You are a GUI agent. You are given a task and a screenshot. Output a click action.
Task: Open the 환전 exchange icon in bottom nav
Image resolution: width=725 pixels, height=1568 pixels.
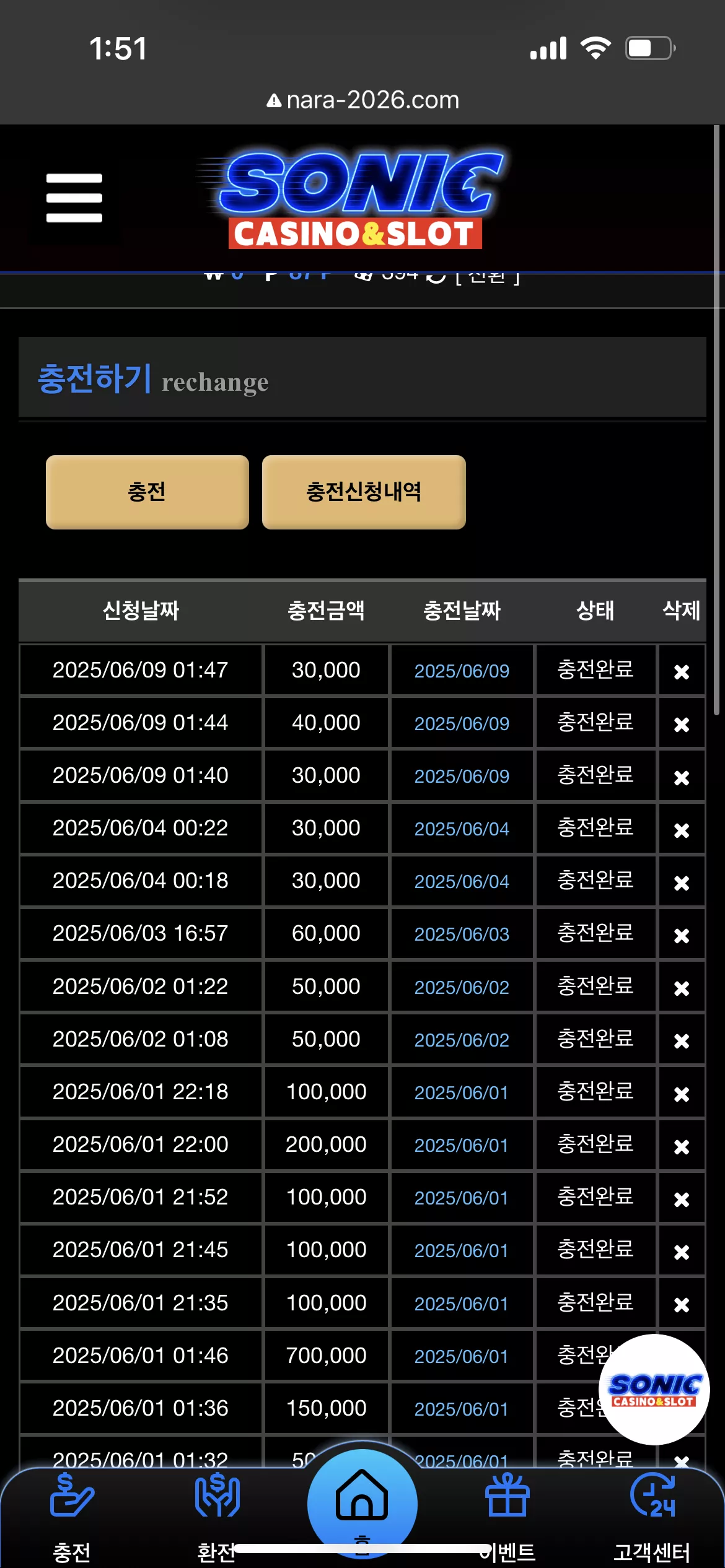click(x=217, y=1496)
